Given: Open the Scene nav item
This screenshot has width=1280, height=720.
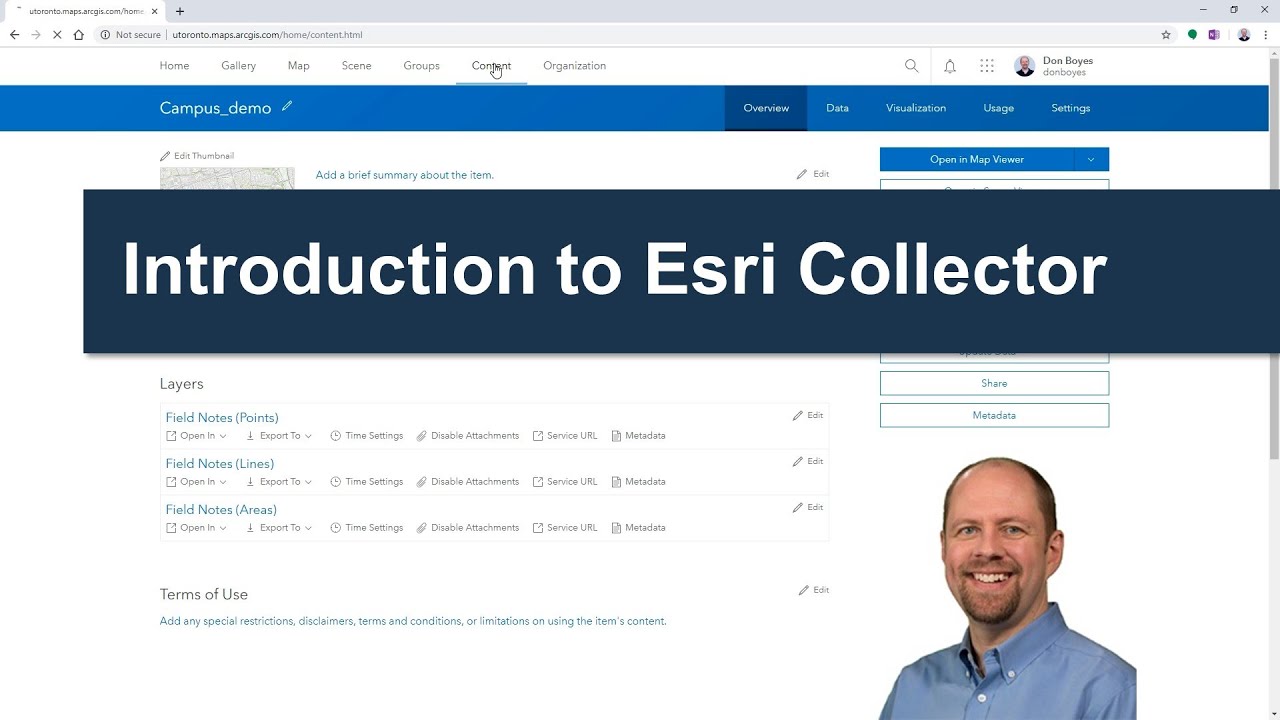Looking at the screenshot, I should [x=356, y=66].
